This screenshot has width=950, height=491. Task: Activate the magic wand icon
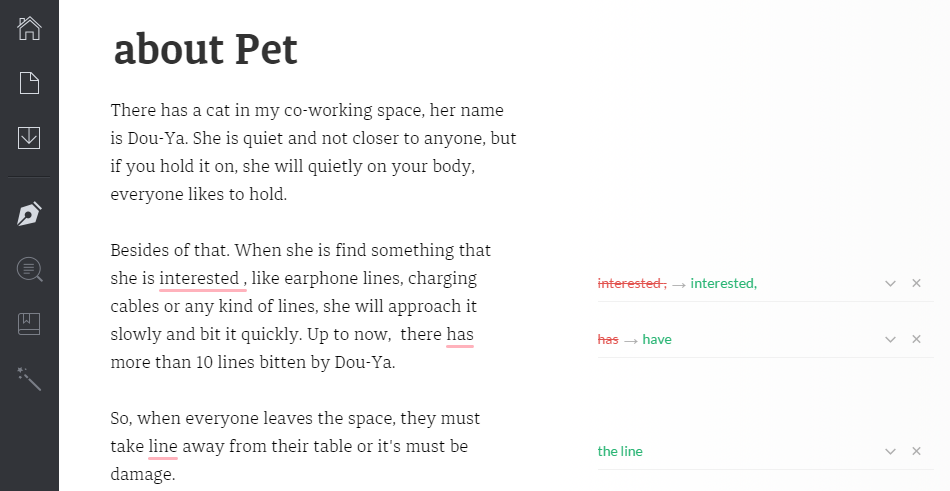[x=29, y=378]
